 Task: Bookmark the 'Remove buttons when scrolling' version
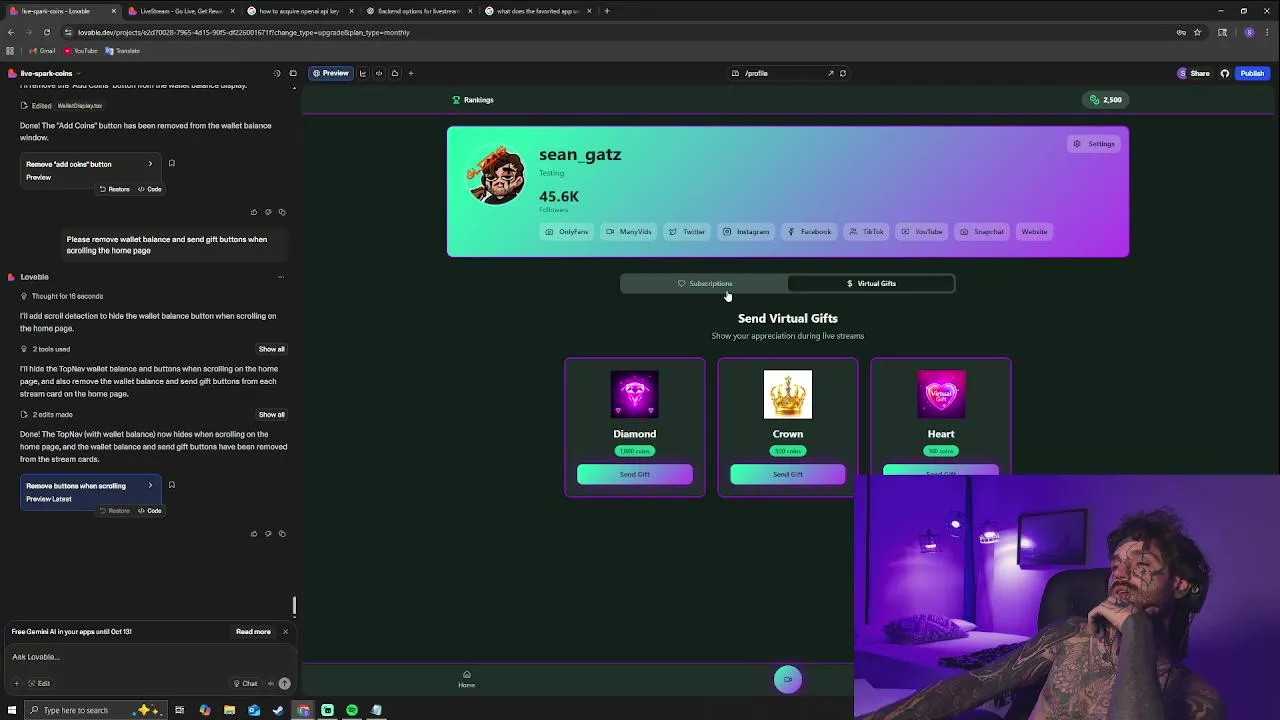point(171,485)
